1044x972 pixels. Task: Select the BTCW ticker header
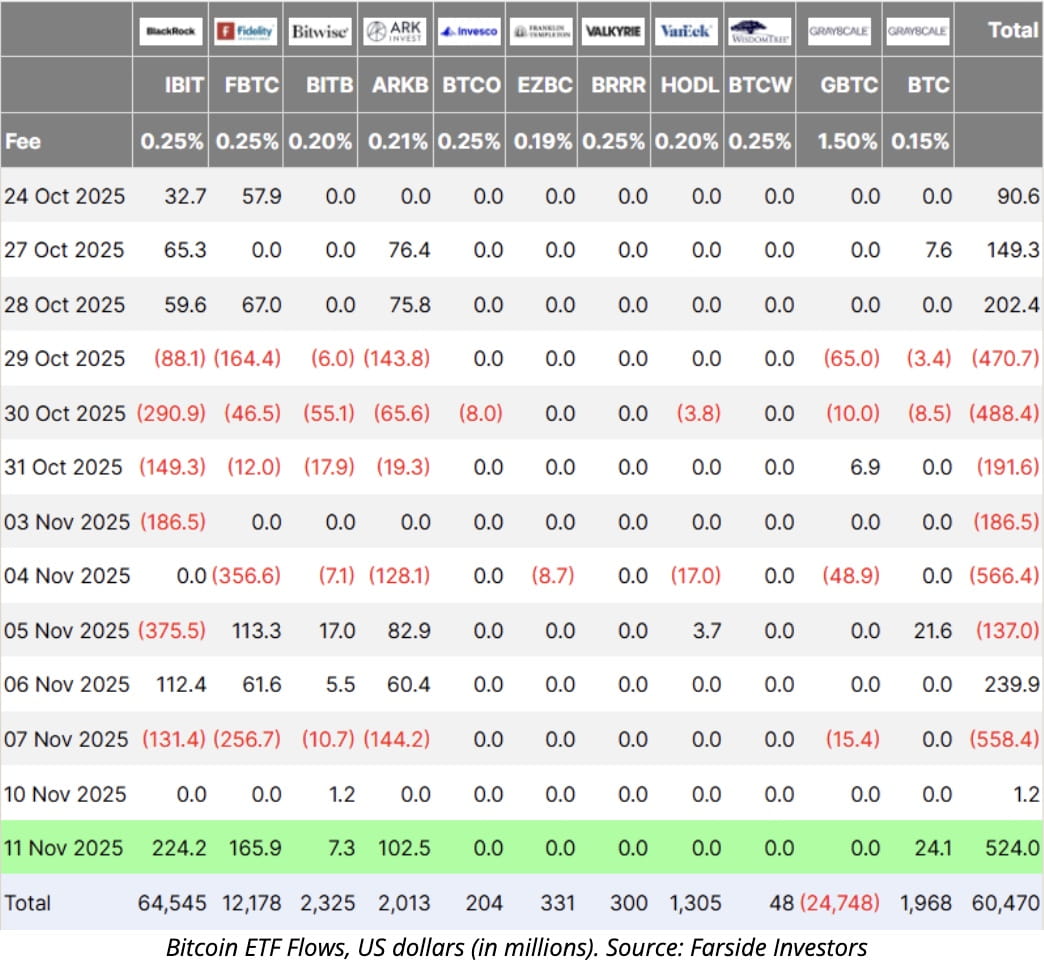(x=760, y=85)
